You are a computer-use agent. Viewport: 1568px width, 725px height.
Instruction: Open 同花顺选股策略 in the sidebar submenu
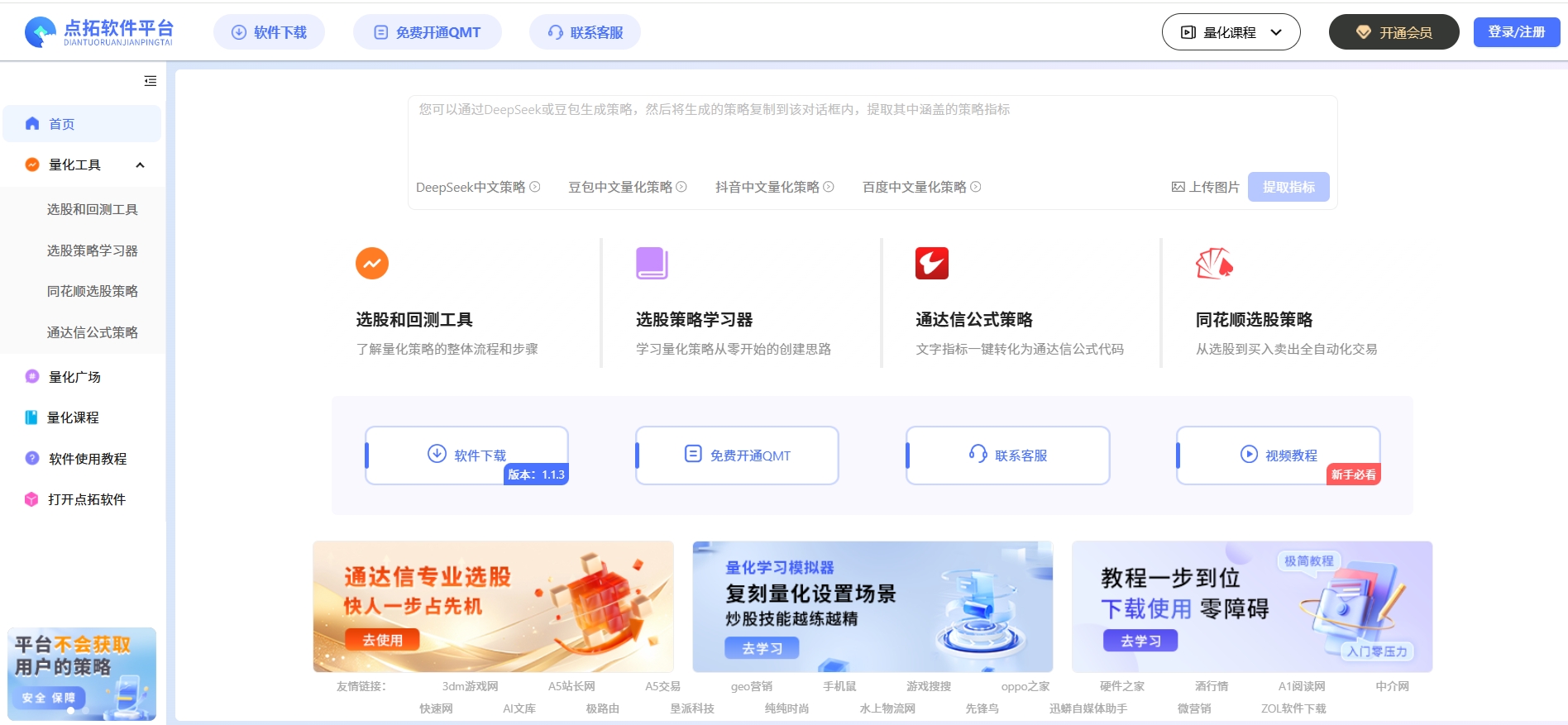tap(93, 291)
